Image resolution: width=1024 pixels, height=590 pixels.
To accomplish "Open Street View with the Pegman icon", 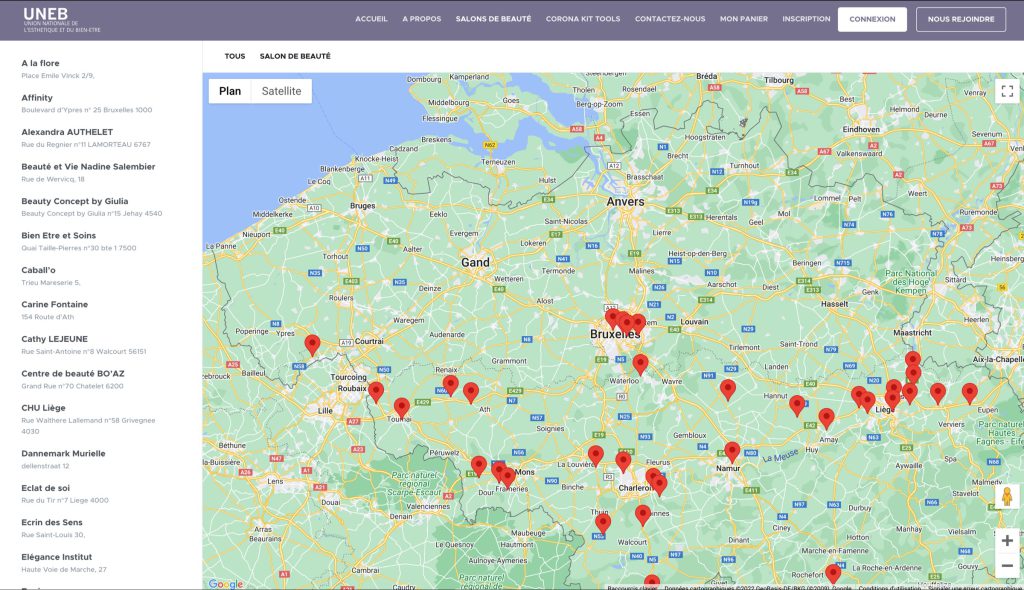I will 1007,497.
